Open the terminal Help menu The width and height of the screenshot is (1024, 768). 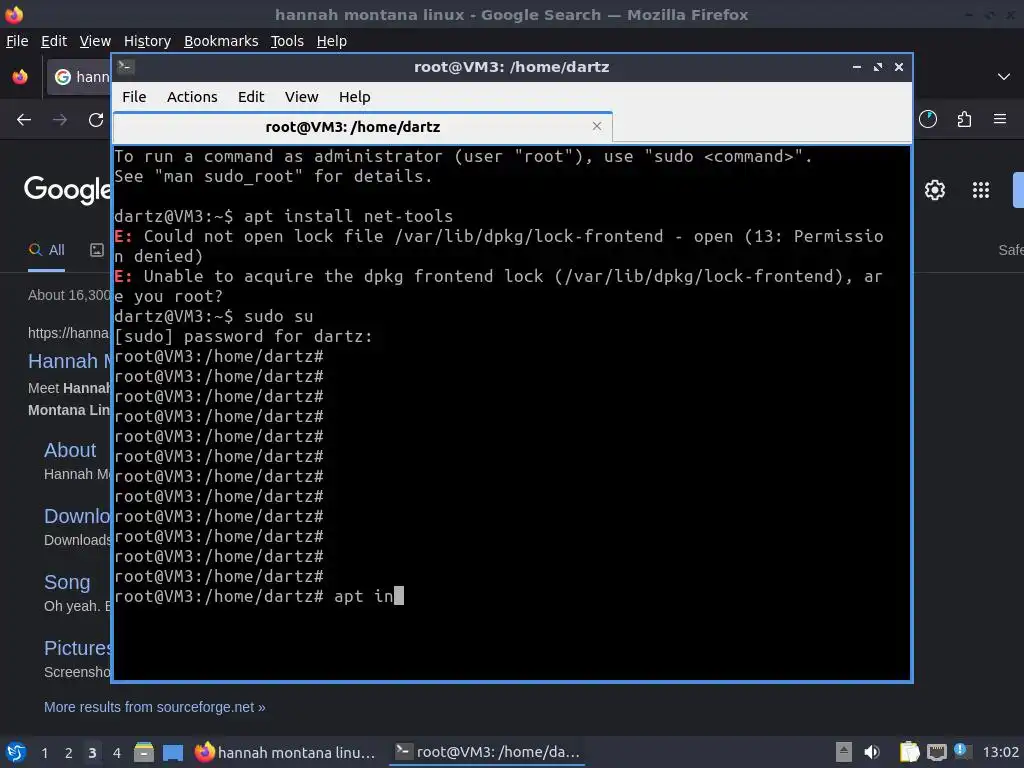pyautogui.click(x=355, y=97)
